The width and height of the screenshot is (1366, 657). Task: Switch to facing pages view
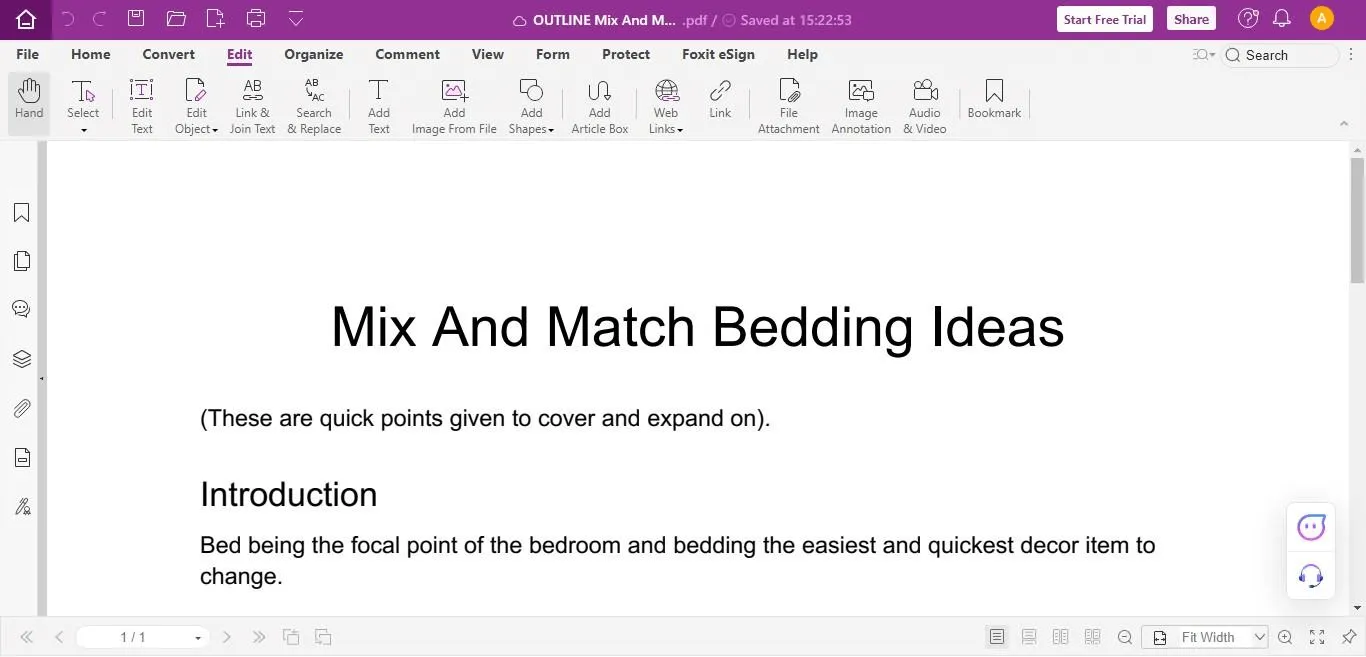pyautogui.click(x=1061, y=637)
